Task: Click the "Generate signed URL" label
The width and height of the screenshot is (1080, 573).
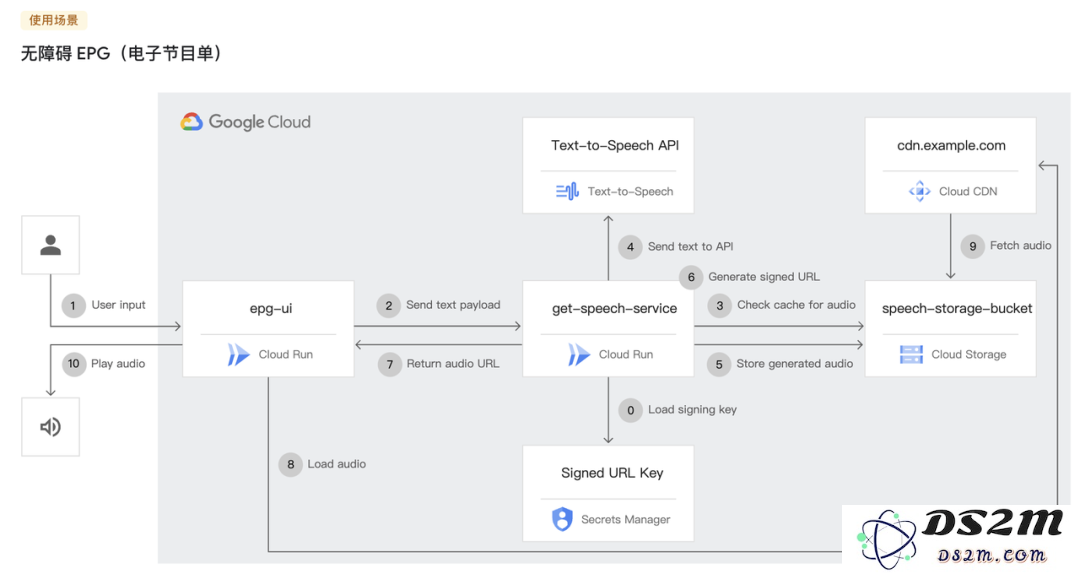Action: 764,277
